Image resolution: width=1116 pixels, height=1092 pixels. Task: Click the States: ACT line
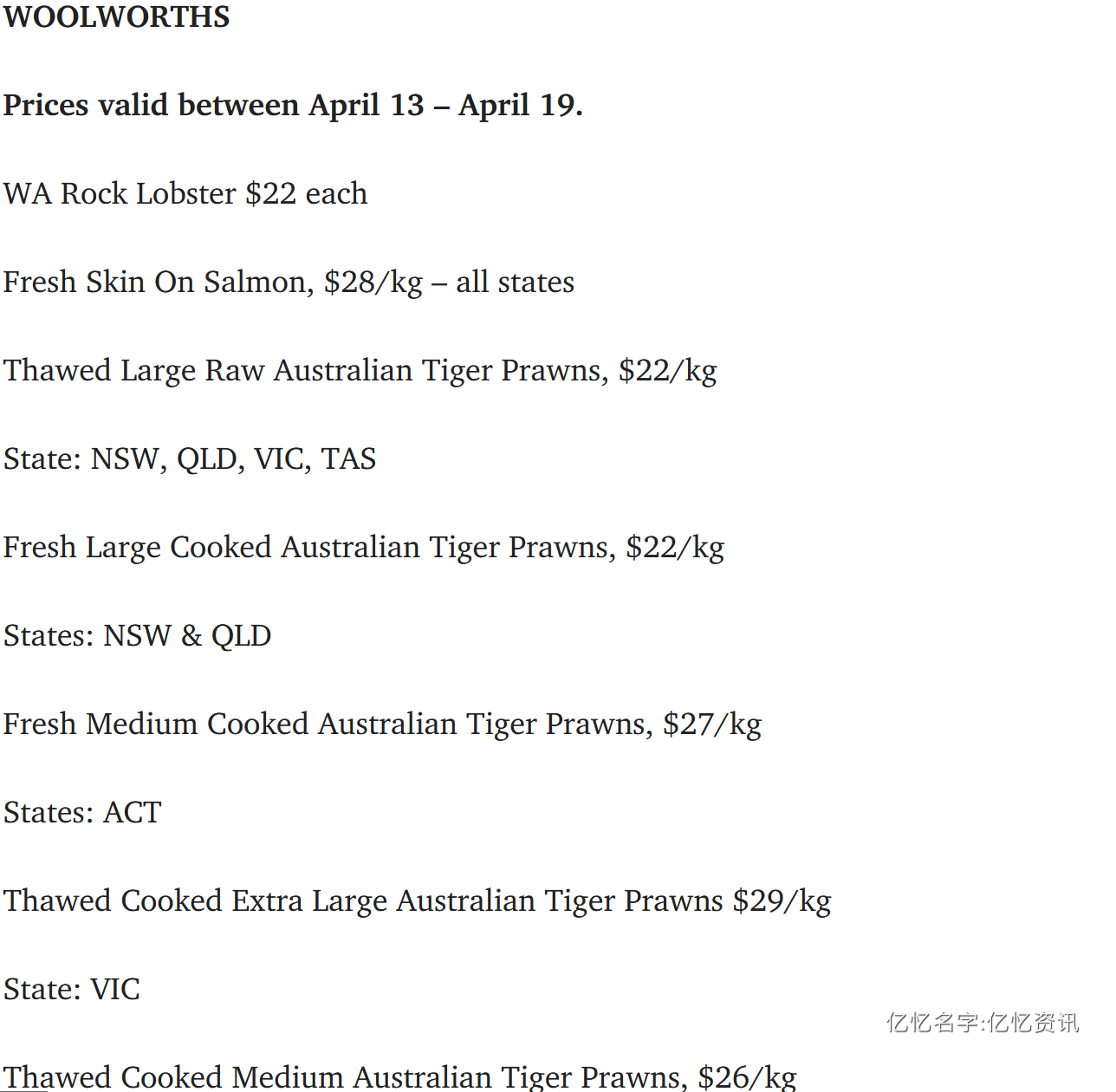click(82, 812)
